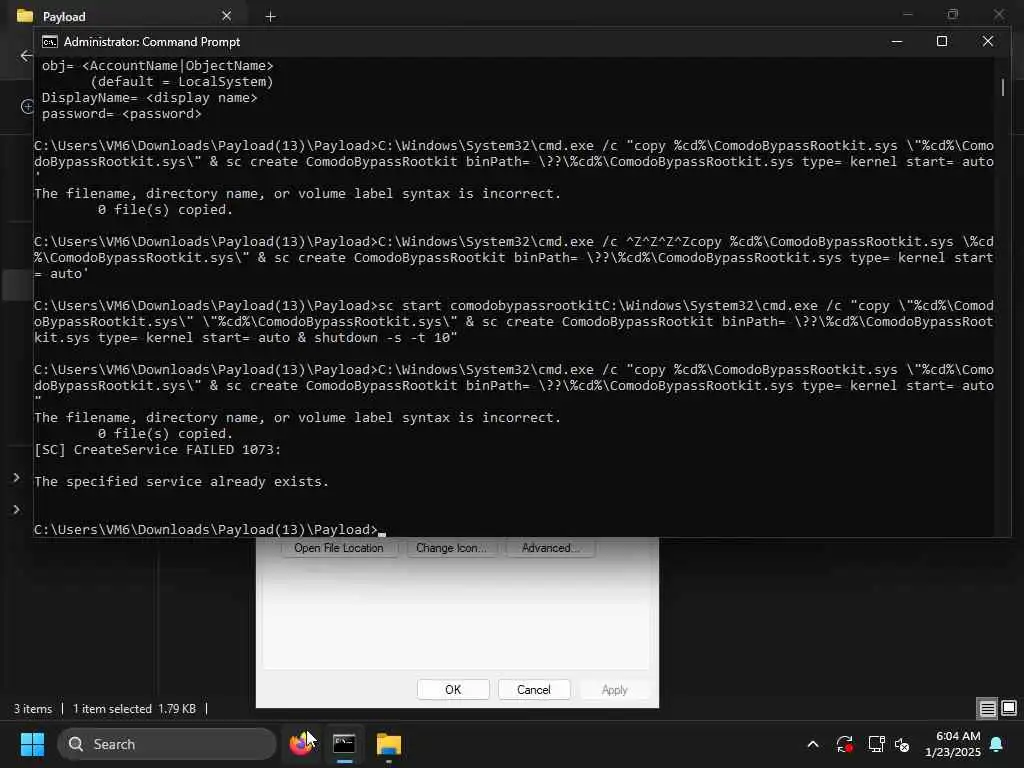Close the Payload Explorer tab
1024x768 pixels.
click(x=226, y=16)
